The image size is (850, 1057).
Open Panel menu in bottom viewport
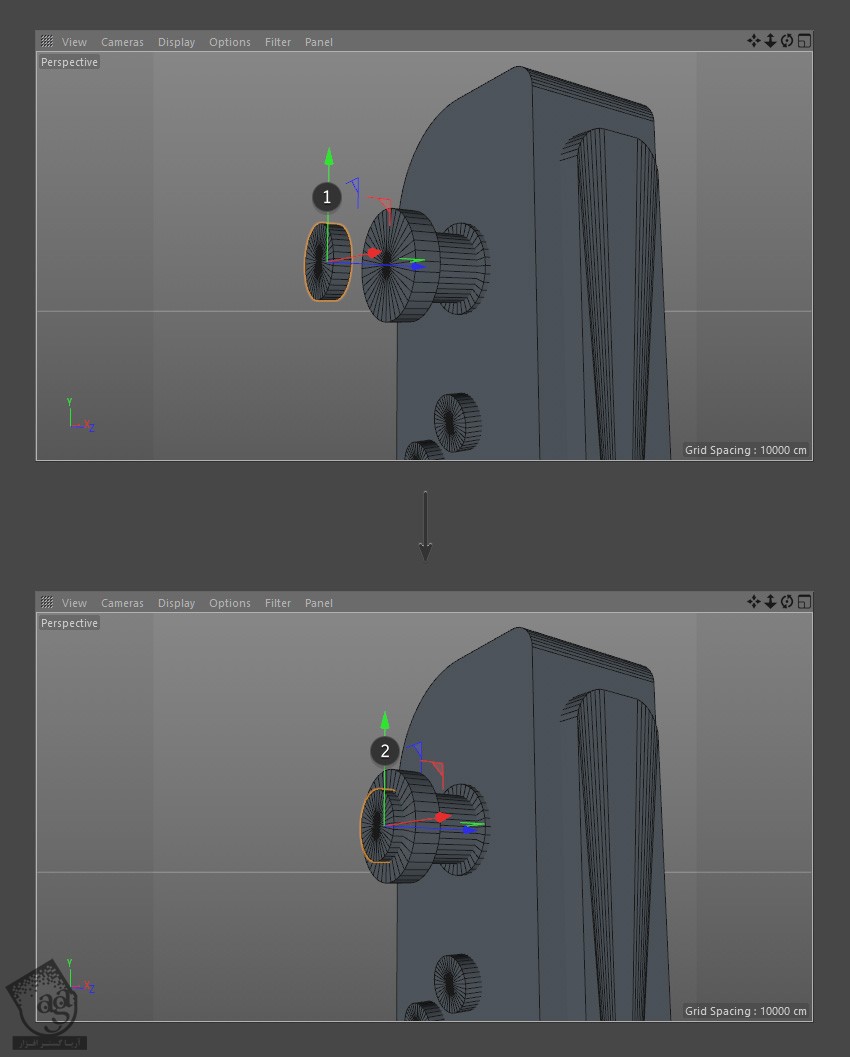[318, 603]
